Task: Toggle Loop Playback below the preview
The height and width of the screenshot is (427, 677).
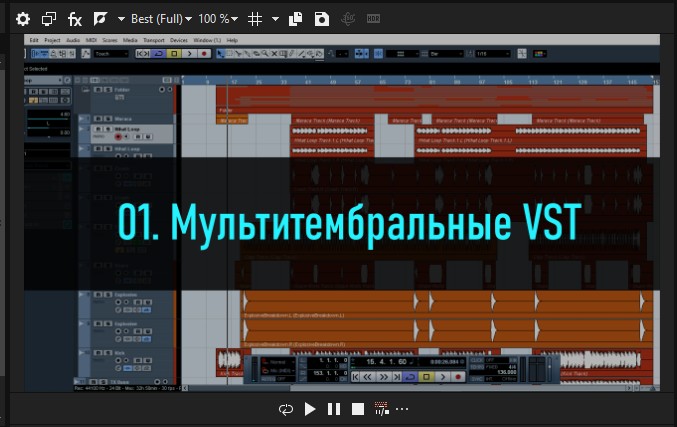Action: click(286, 409)
